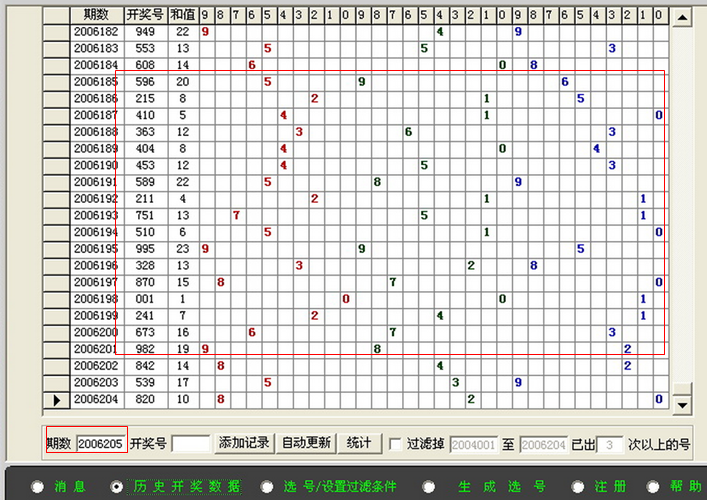Click the 和值 cell in row 2006198

point(183,299)
